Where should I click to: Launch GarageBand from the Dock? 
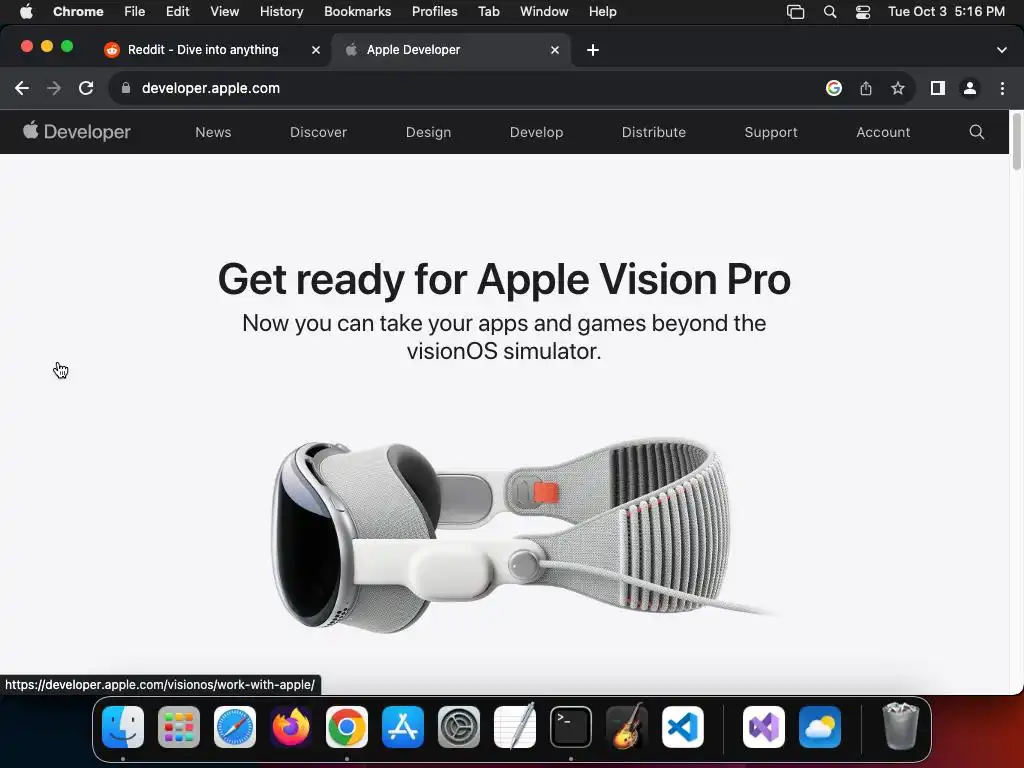click(x=627, y=727)
